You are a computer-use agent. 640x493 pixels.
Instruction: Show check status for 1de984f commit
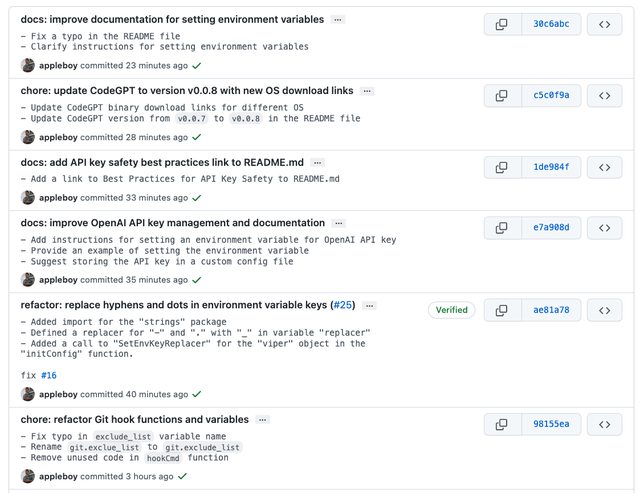click(x=196, y=198)
